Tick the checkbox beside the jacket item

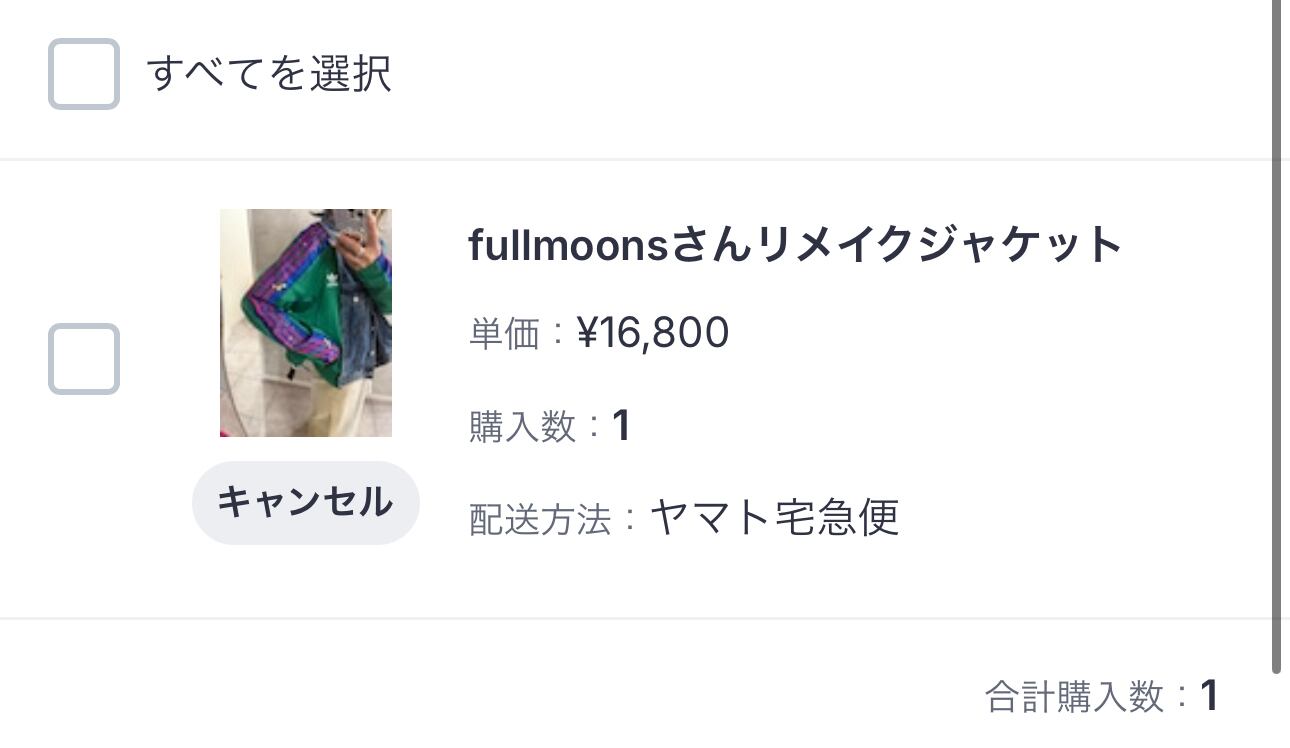[x=84, y=358]
